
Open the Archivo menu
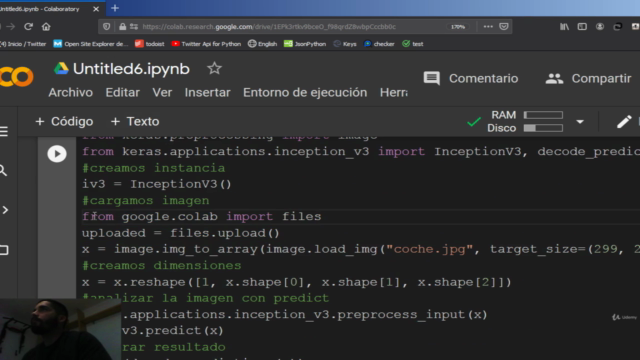click(71, 93)
